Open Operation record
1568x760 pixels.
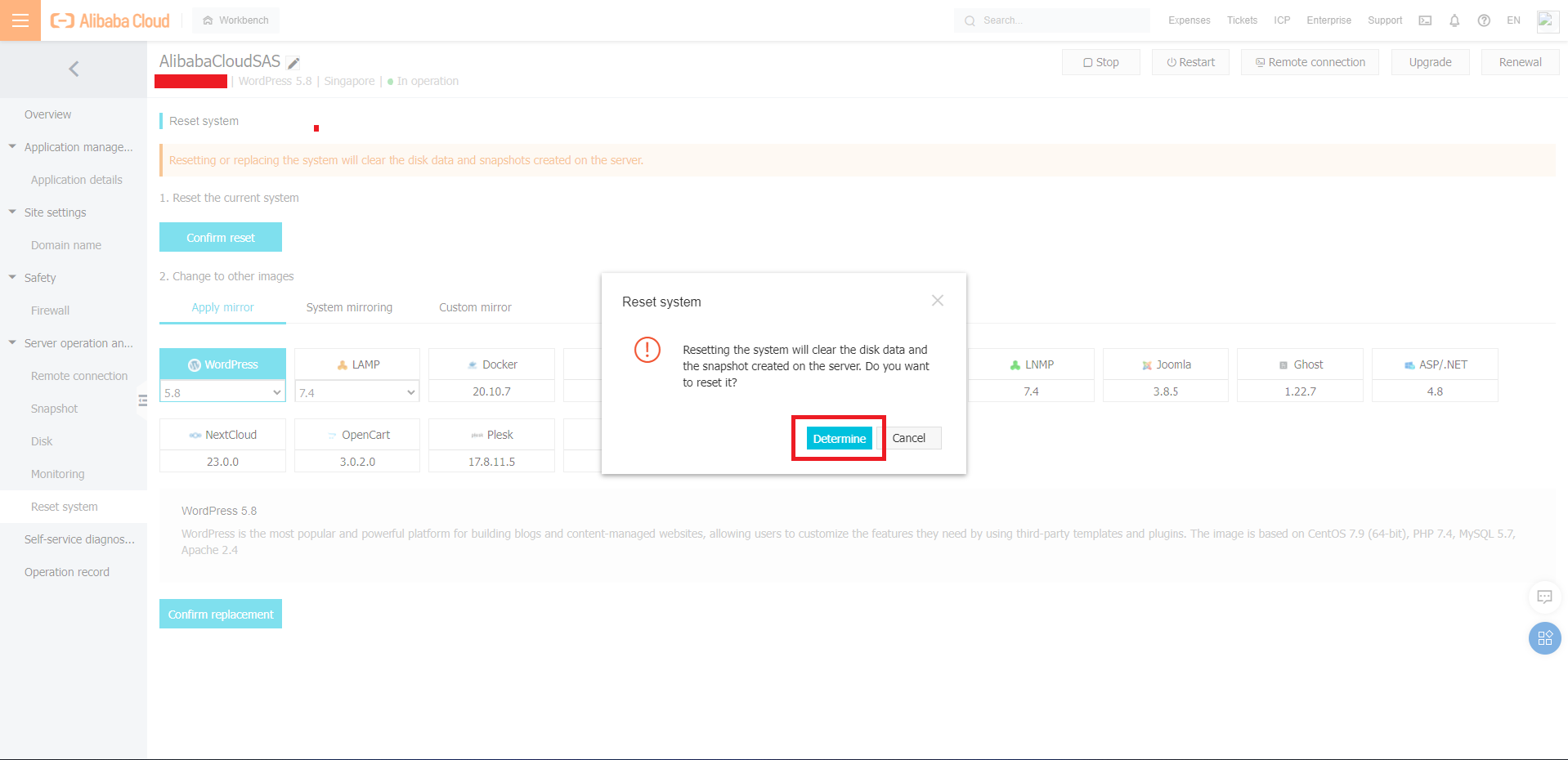click(67, 572)
